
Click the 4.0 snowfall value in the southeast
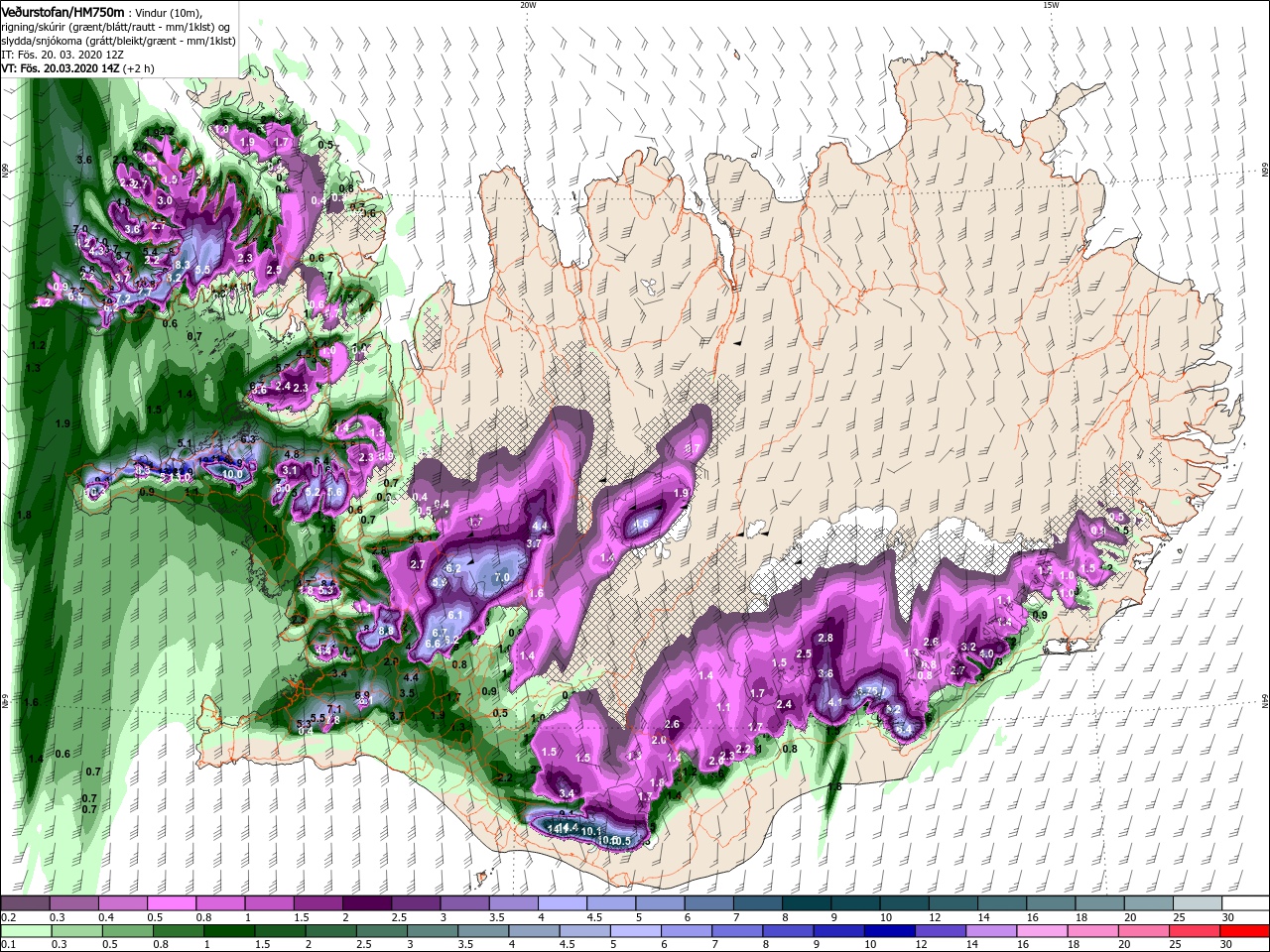pyautogui.click(x=987, y=654)
